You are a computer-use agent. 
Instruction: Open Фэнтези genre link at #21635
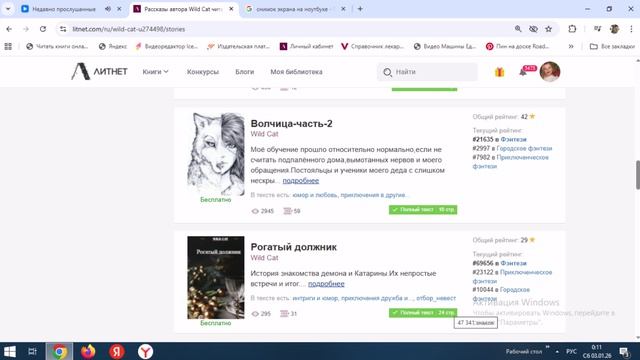[513, 139]
